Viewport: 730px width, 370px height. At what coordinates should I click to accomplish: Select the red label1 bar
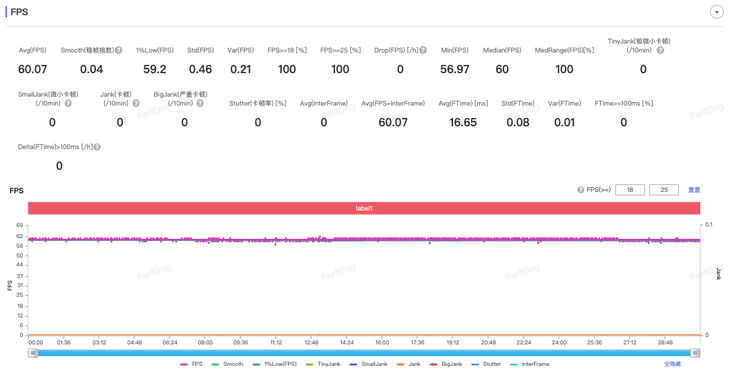pyautogui.click(x=364, y=209)
